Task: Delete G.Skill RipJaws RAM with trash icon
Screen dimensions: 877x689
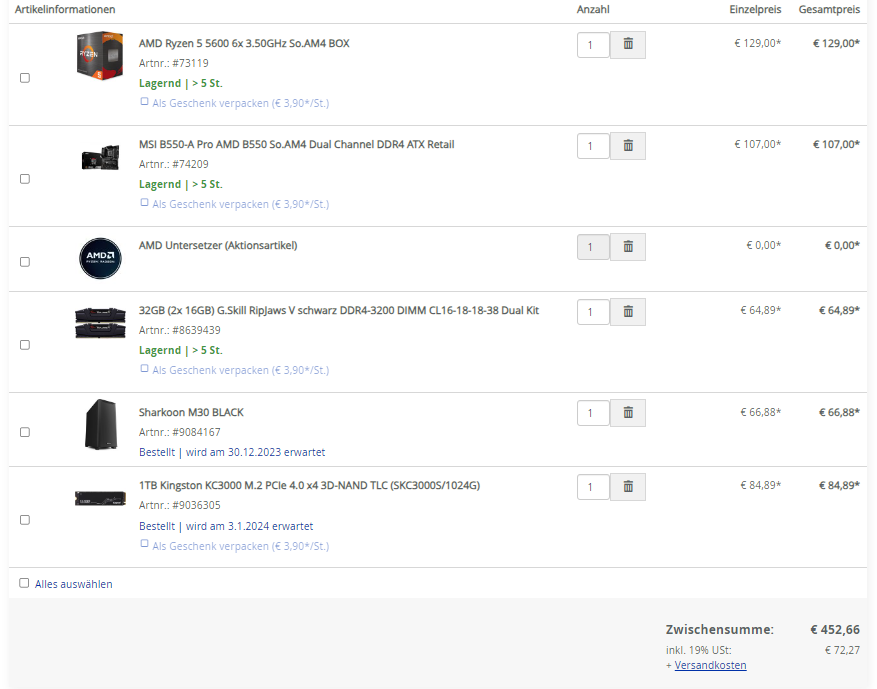Action: pos(628,312)
